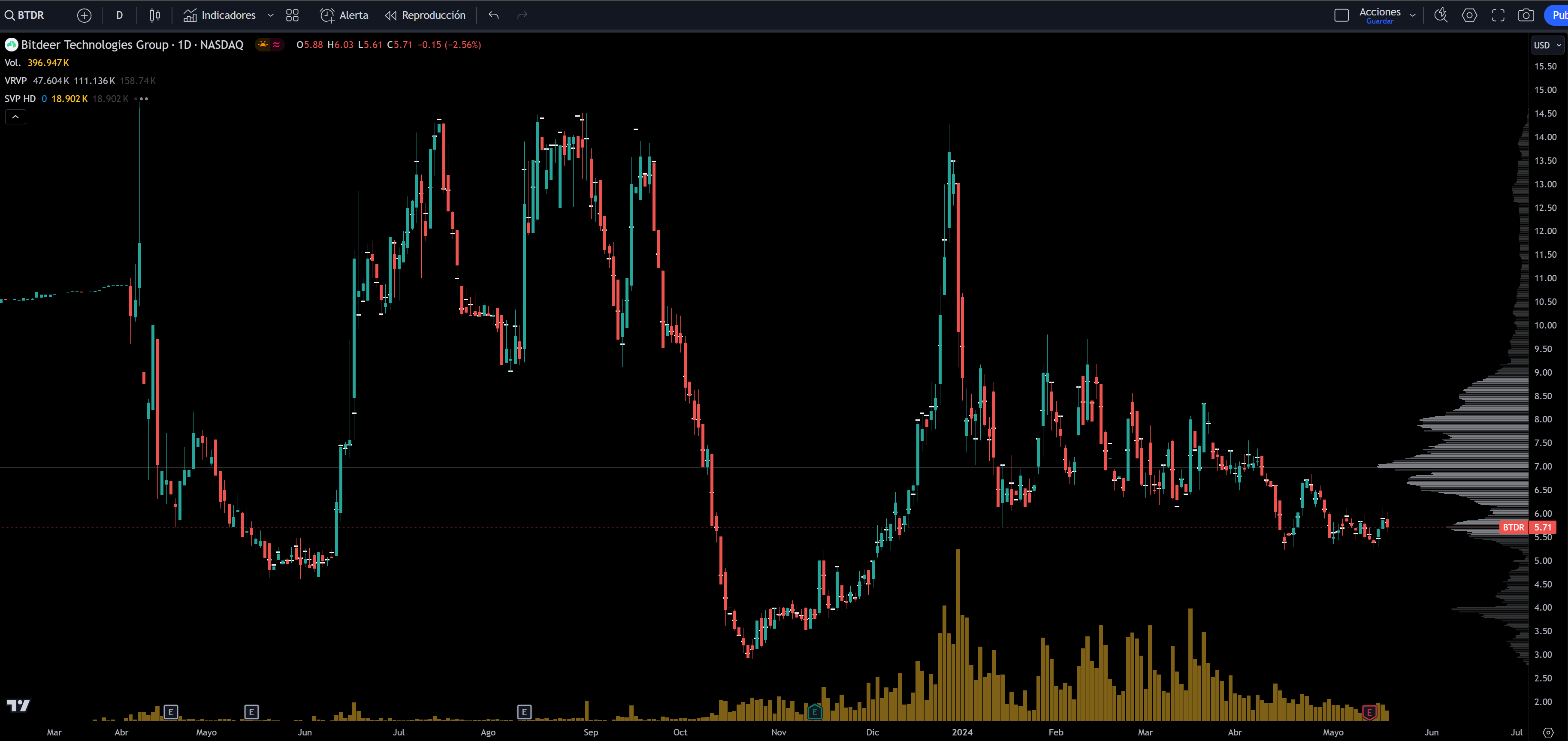Open the USD currency dropdown

tap(1547, 45)
